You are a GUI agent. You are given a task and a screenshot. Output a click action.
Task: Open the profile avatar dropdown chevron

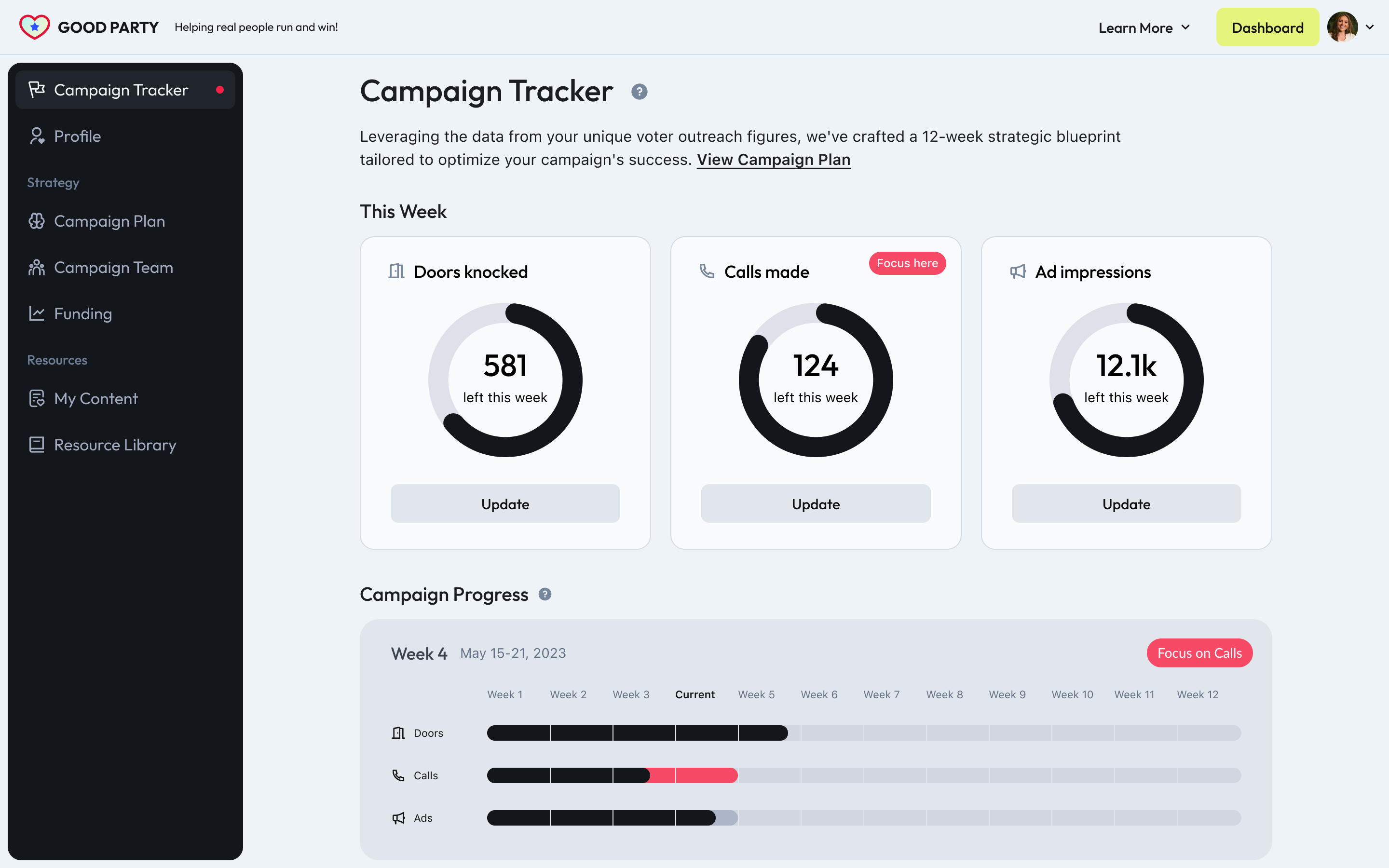click(1371, 27)
